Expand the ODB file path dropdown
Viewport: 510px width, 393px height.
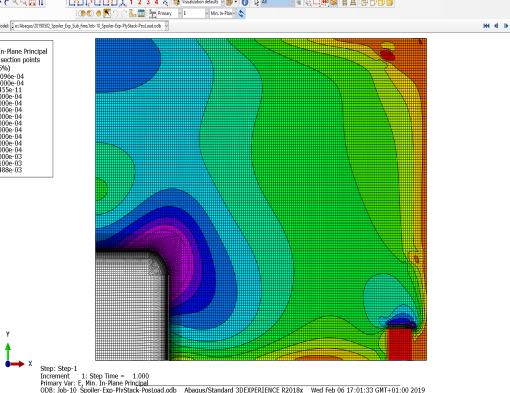[90, 26]
